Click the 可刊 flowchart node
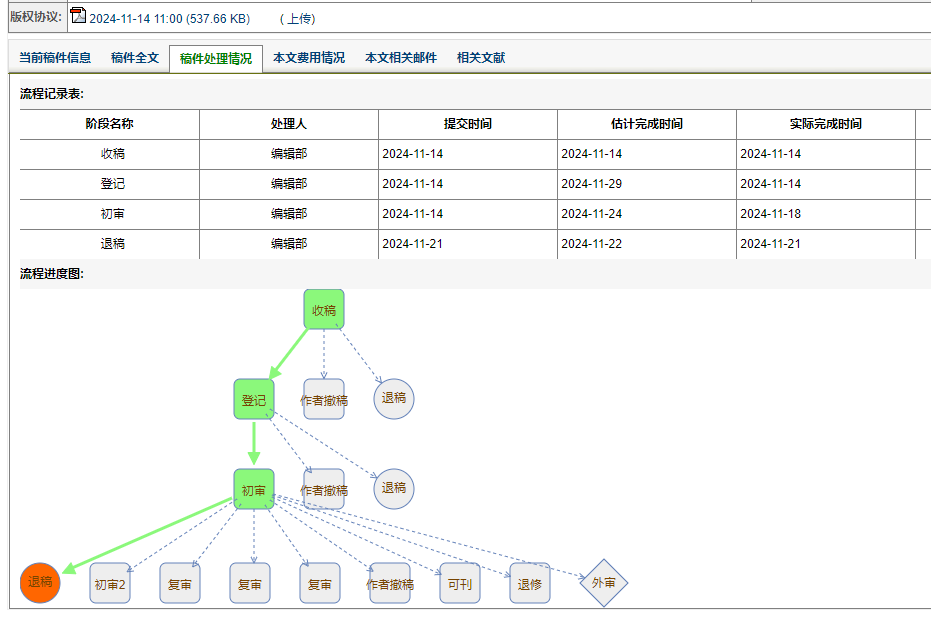Viewport: 931px width, 625px height. [460, 584]
